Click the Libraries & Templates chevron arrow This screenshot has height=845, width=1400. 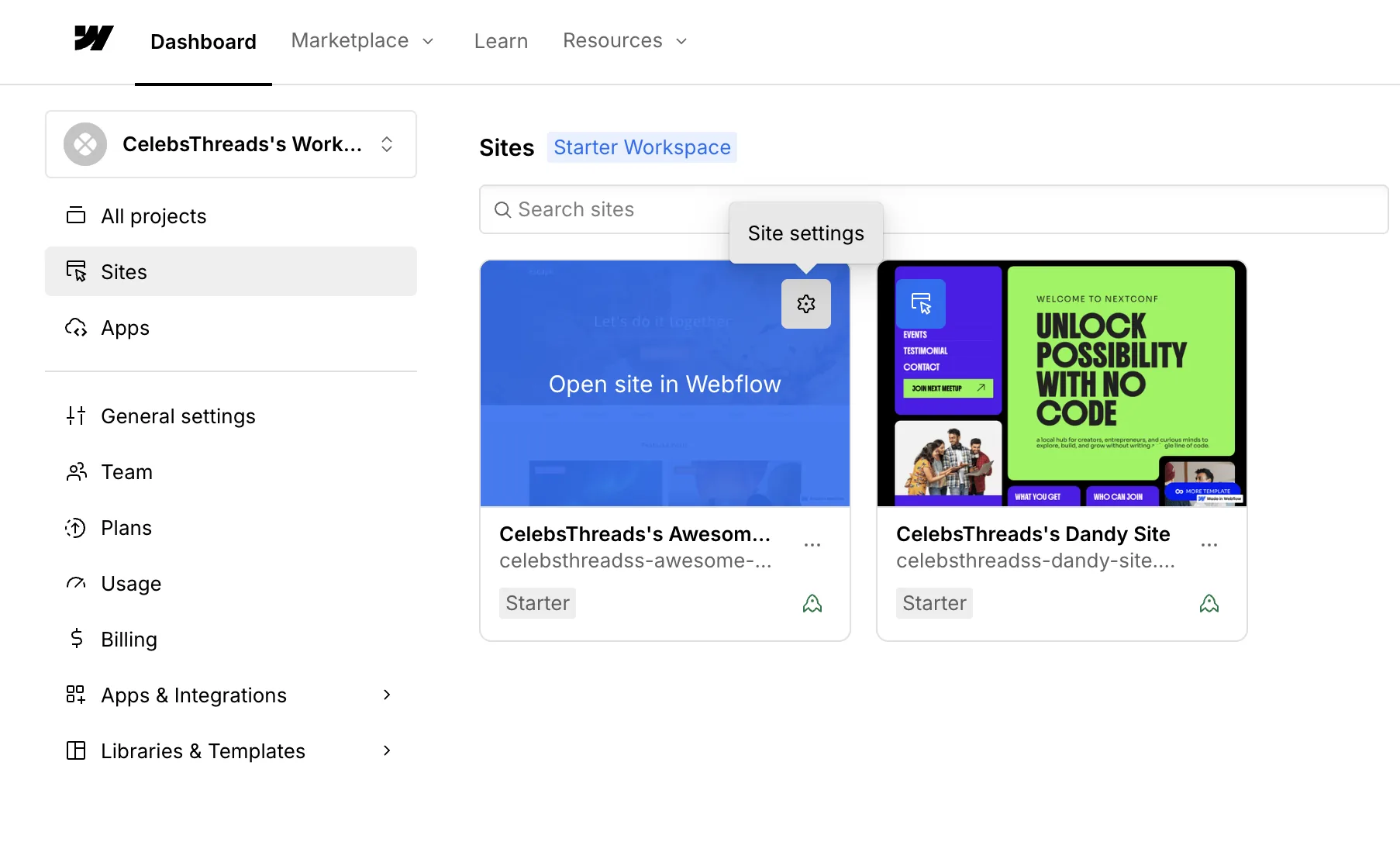point(387,750)
